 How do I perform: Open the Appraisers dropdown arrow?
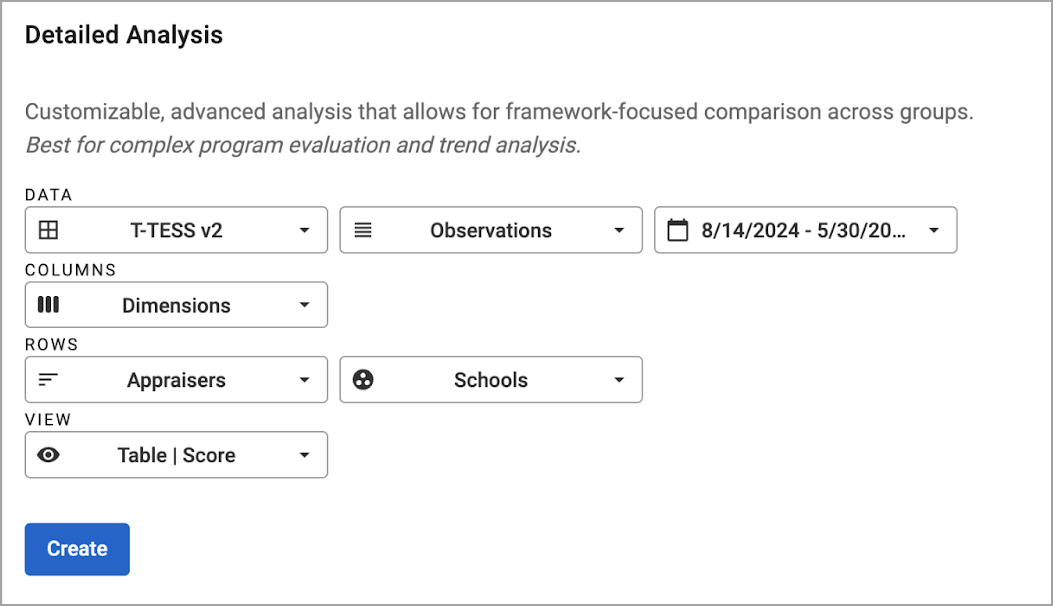(x=304, y=380)
